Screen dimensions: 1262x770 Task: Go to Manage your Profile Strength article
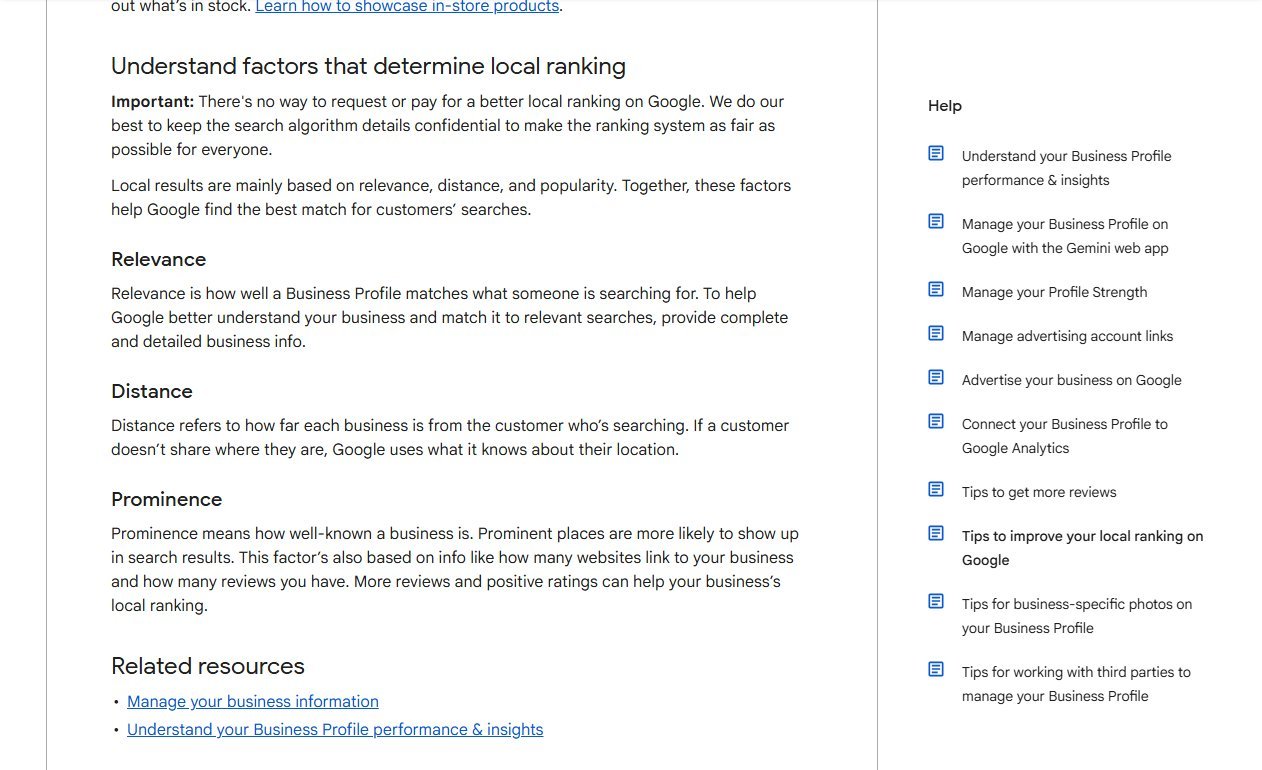1054,292
